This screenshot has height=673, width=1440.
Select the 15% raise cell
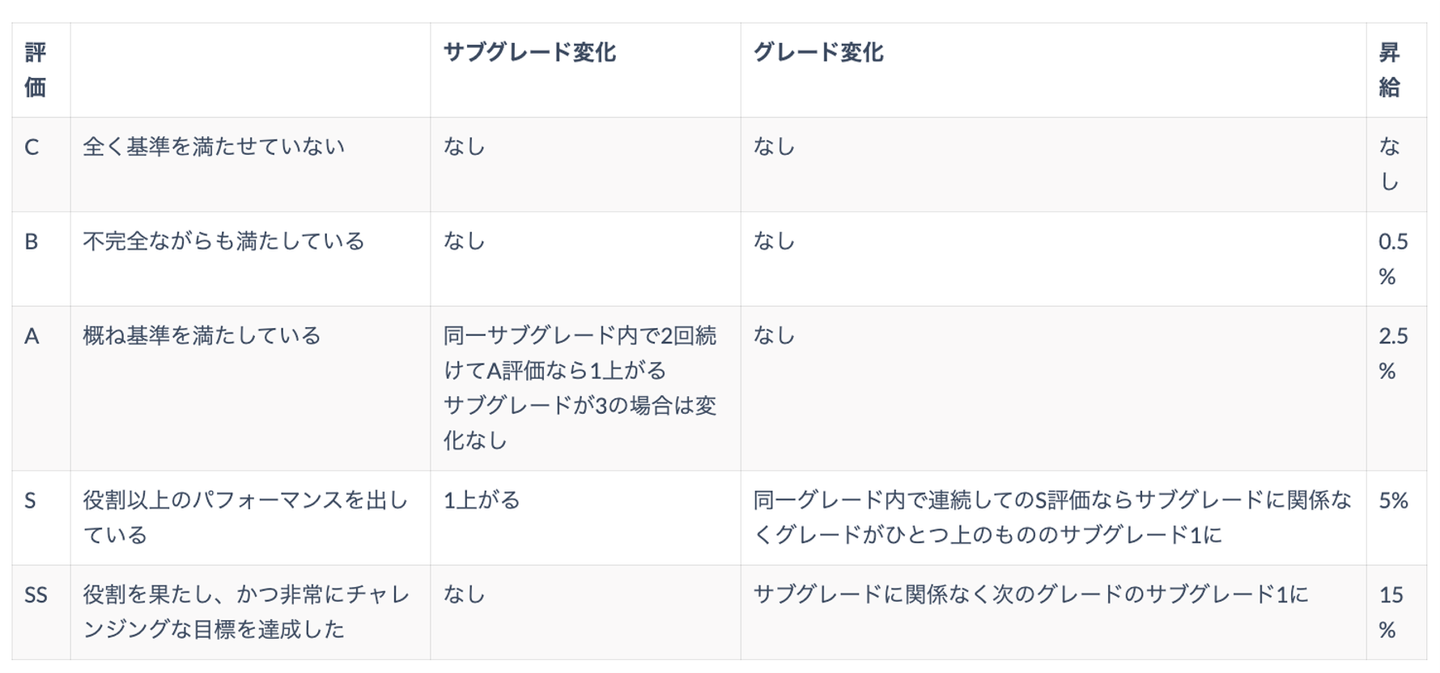click(x=1391, y=612)
